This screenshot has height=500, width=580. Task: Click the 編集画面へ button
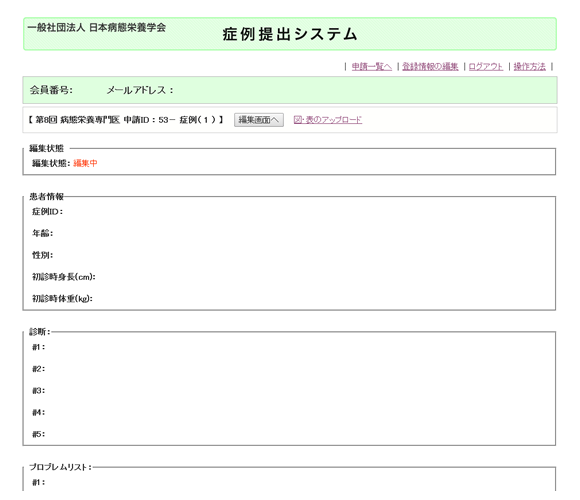(259, 120)
